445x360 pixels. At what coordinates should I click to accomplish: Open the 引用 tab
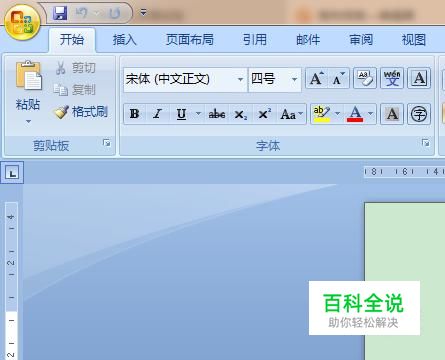coord(254,40)
